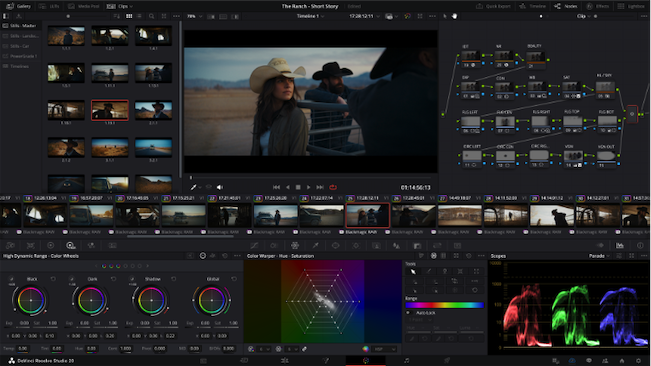Select the red-highlighted still 1.13.1
This screenshot has width=651, height=366.
point(110,110)
